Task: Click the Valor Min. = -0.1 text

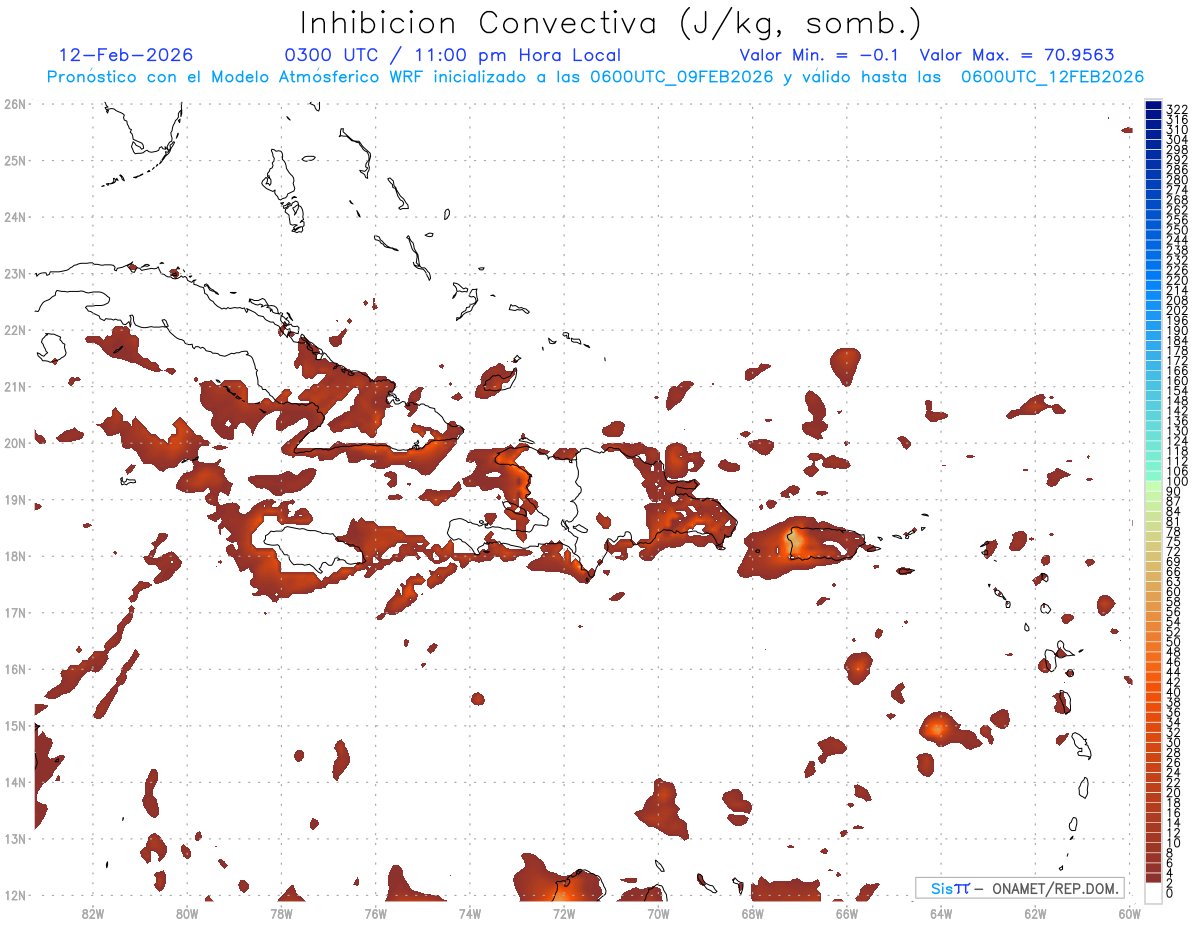Action: 819,55
